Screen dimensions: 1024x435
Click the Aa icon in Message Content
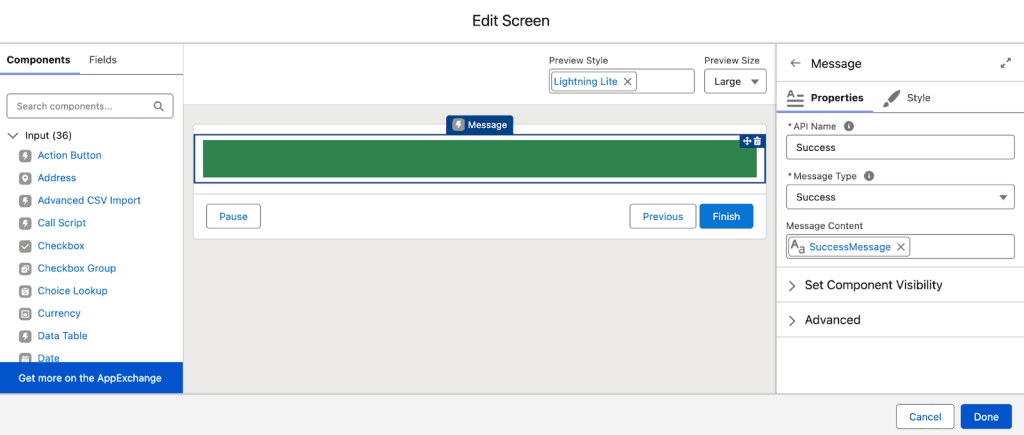click(797, 246)
